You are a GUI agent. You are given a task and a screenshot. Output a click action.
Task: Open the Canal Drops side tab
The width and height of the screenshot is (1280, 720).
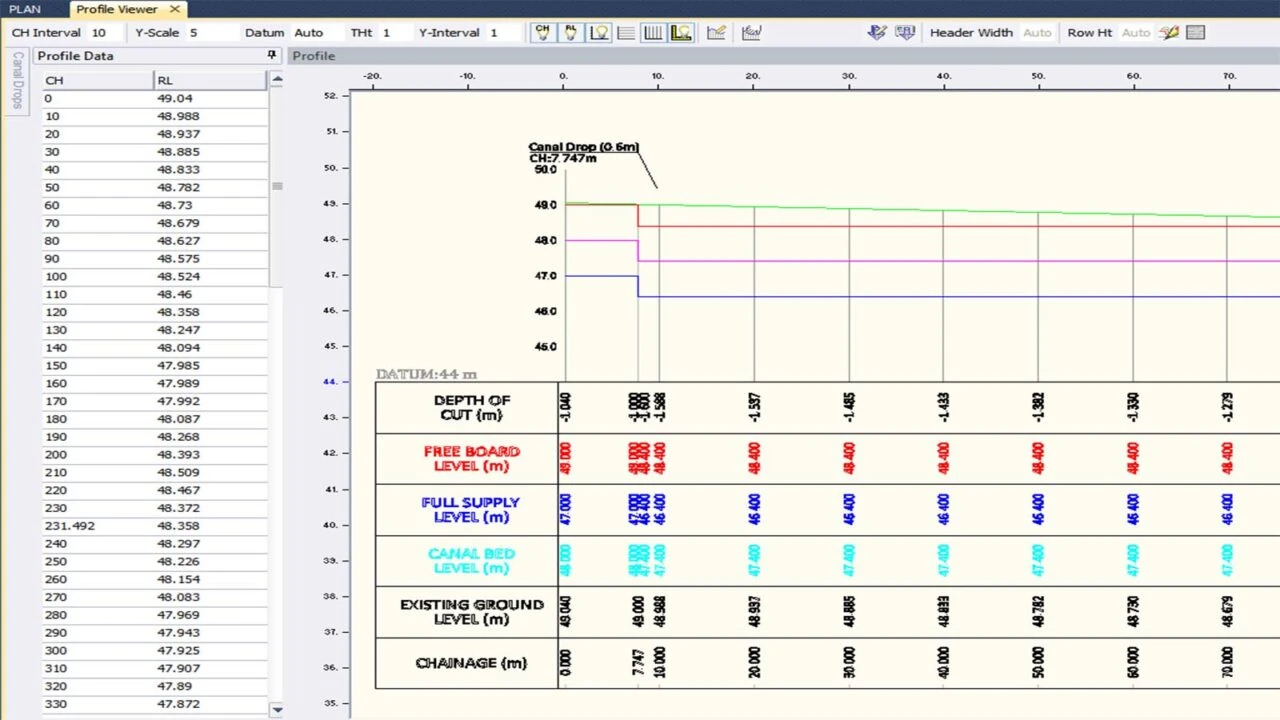(17, 81)
